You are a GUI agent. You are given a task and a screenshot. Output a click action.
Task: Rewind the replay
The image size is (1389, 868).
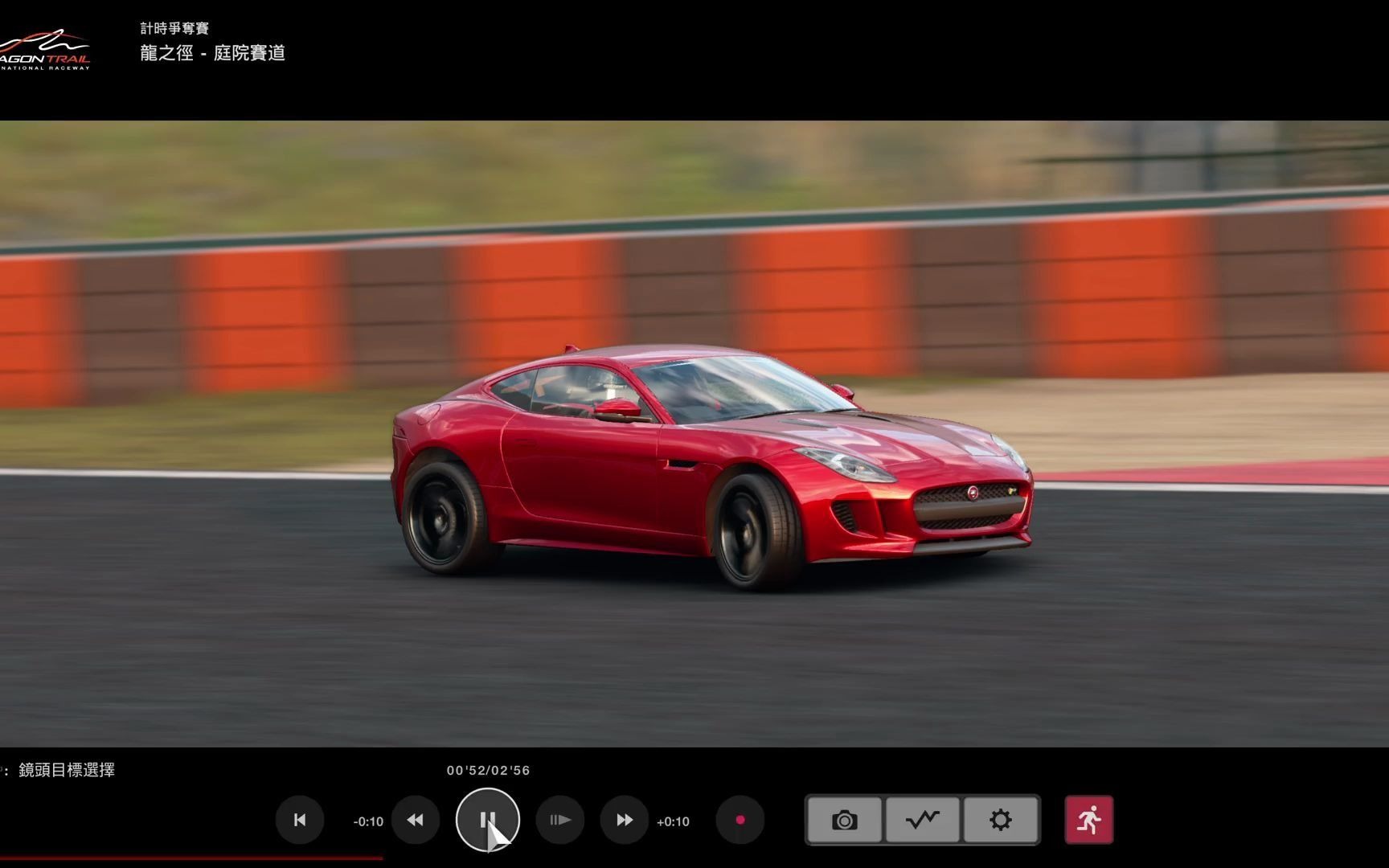[416, 821]
